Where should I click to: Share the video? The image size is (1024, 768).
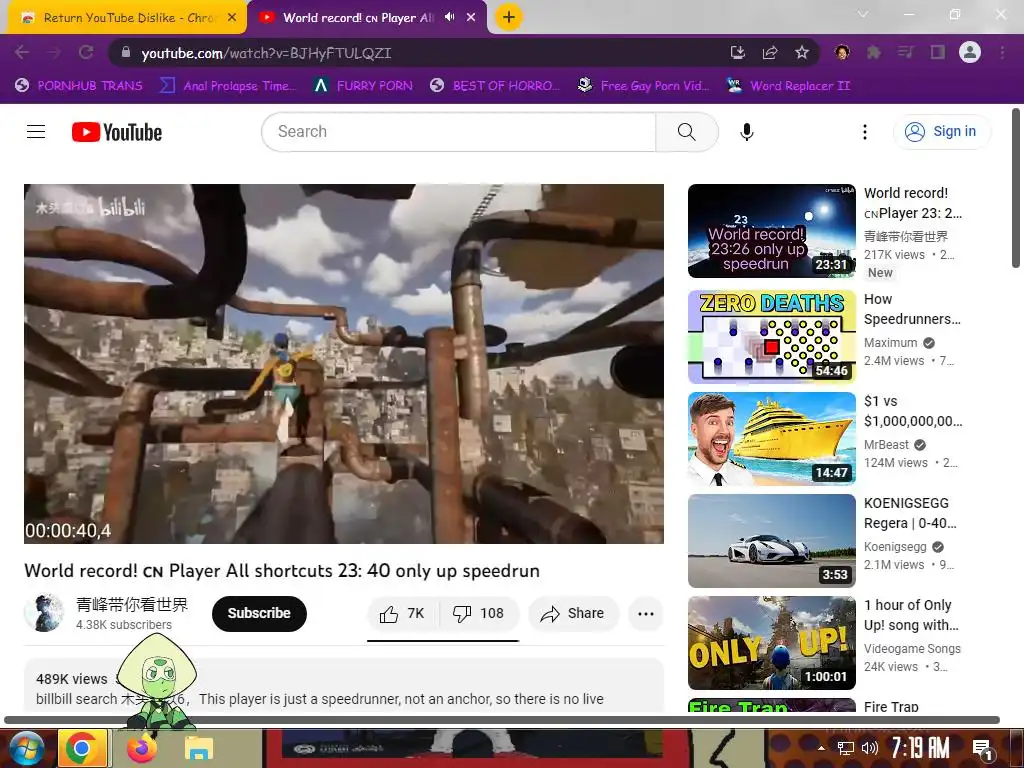pyautogui.click(x=573, y=613)
